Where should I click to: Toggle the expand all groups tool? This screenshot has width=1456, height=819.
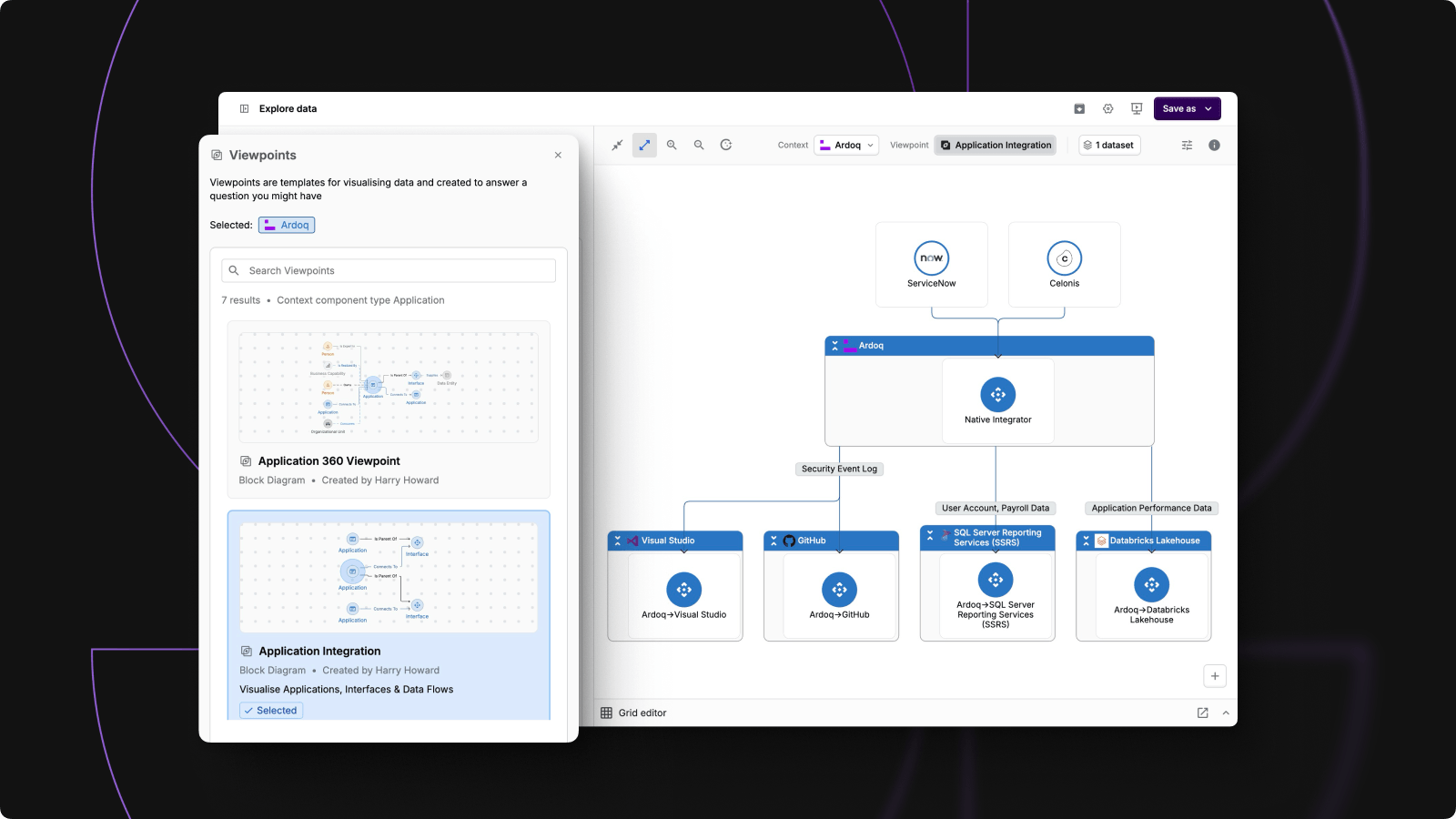coord(644,145)
